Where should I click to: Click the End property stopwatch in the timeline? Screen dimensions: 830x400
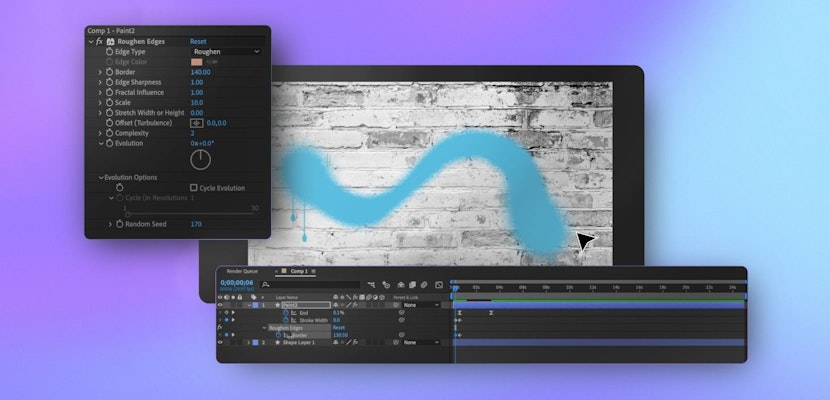(285, 312)
